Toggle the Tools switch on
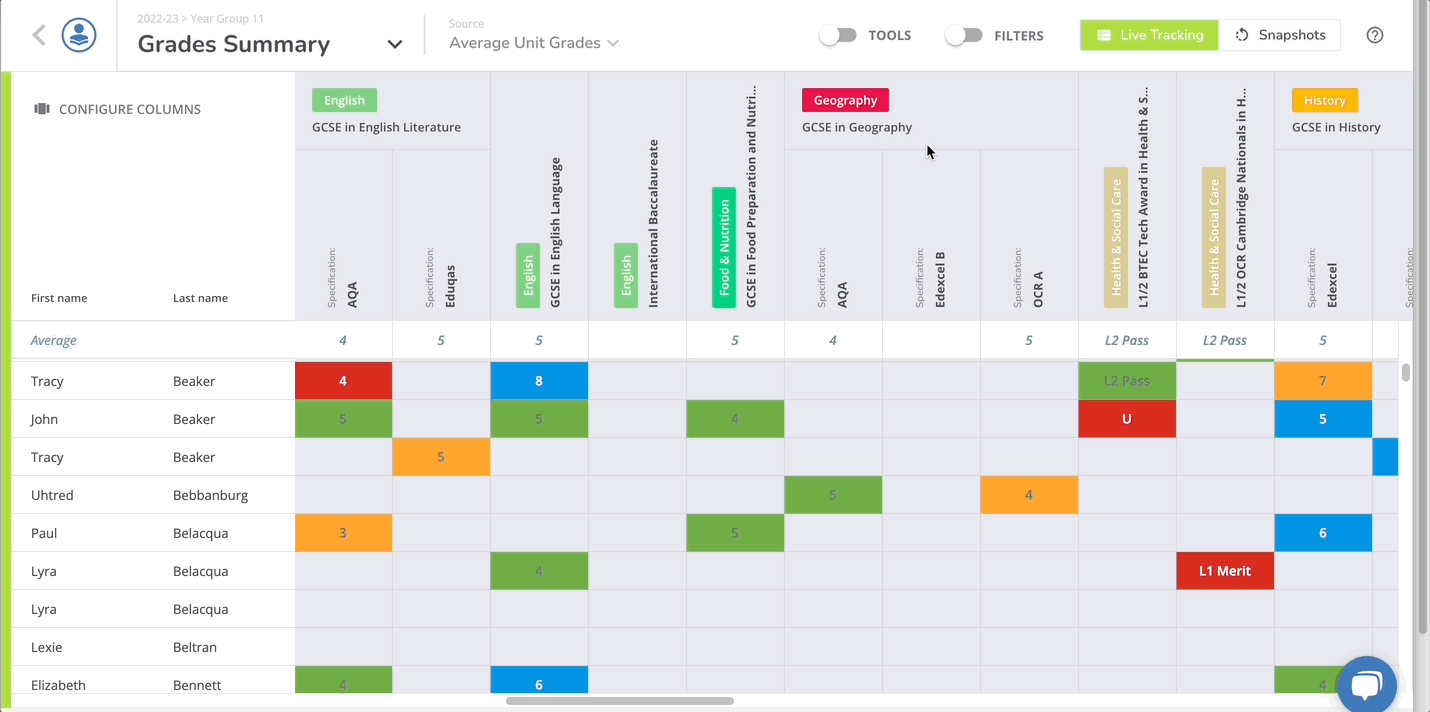The height and width of the screenshot is (712, 1430). tap(838, 36)
